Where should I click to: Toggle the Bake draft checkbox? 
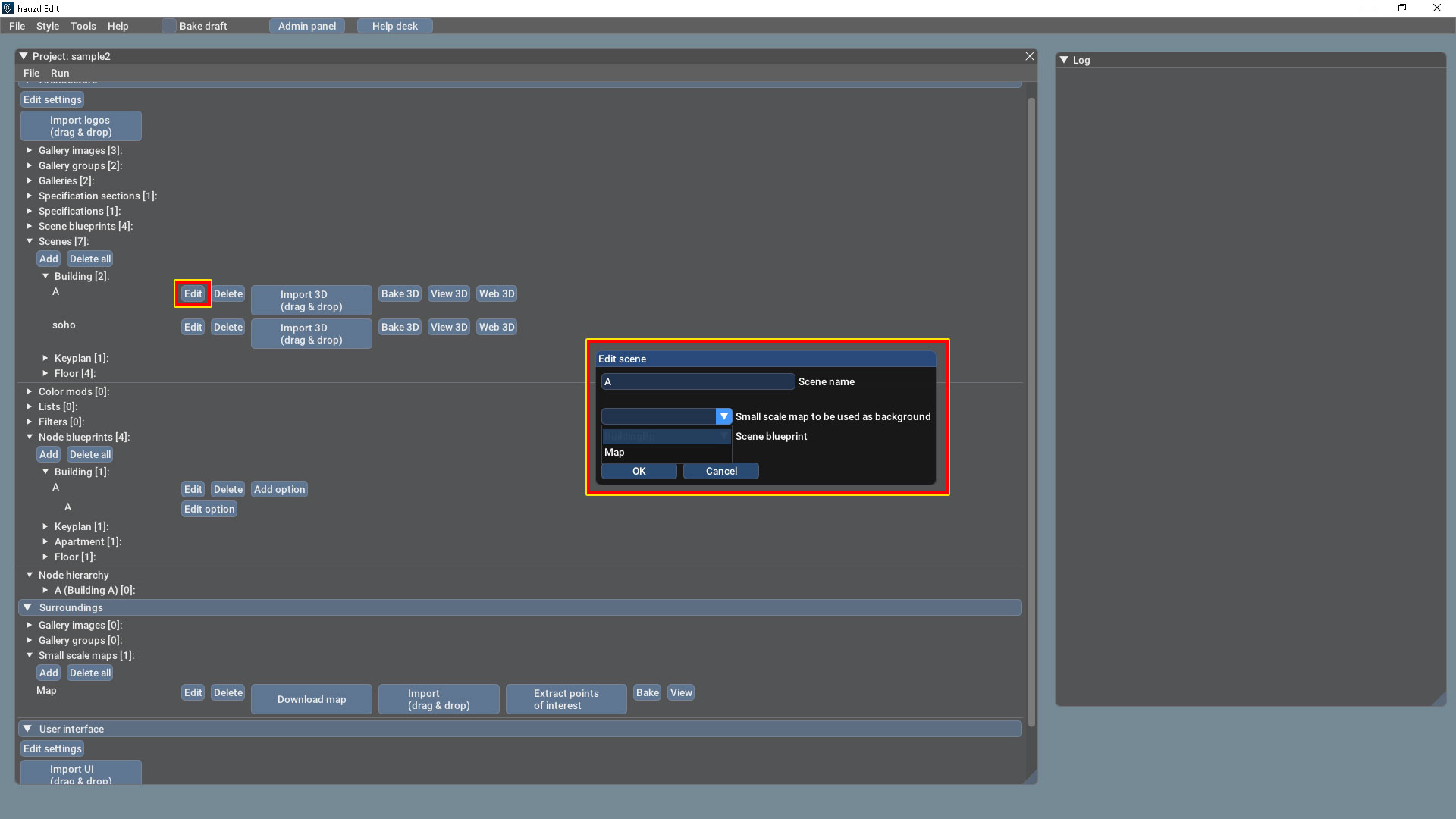168,26
